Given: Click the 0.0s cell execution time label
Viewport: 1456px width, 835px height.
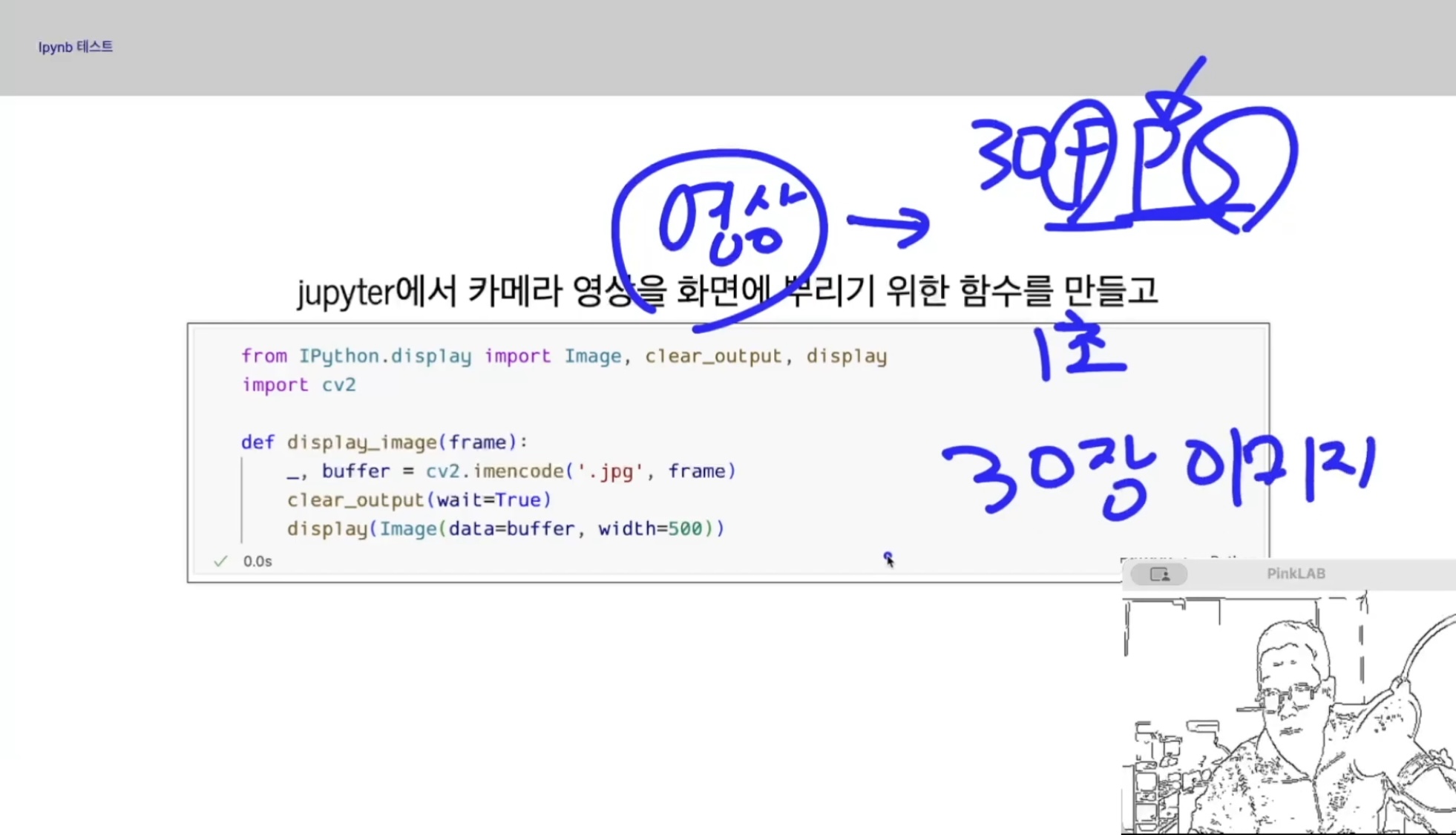Looking at the screenshot, I should tap(258, 561).
